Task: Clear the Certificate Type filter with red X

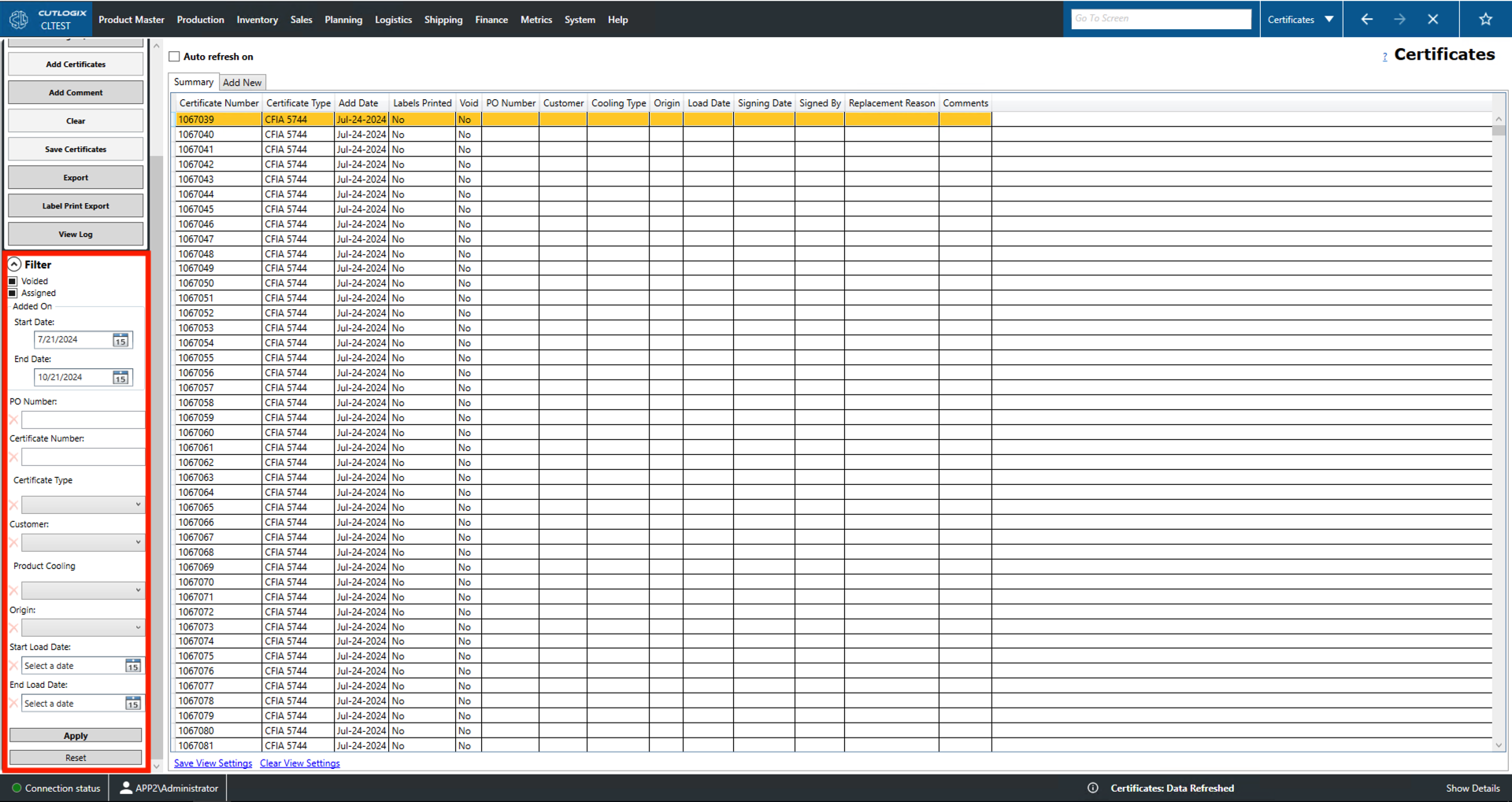Action: click(x=13, y=504)
